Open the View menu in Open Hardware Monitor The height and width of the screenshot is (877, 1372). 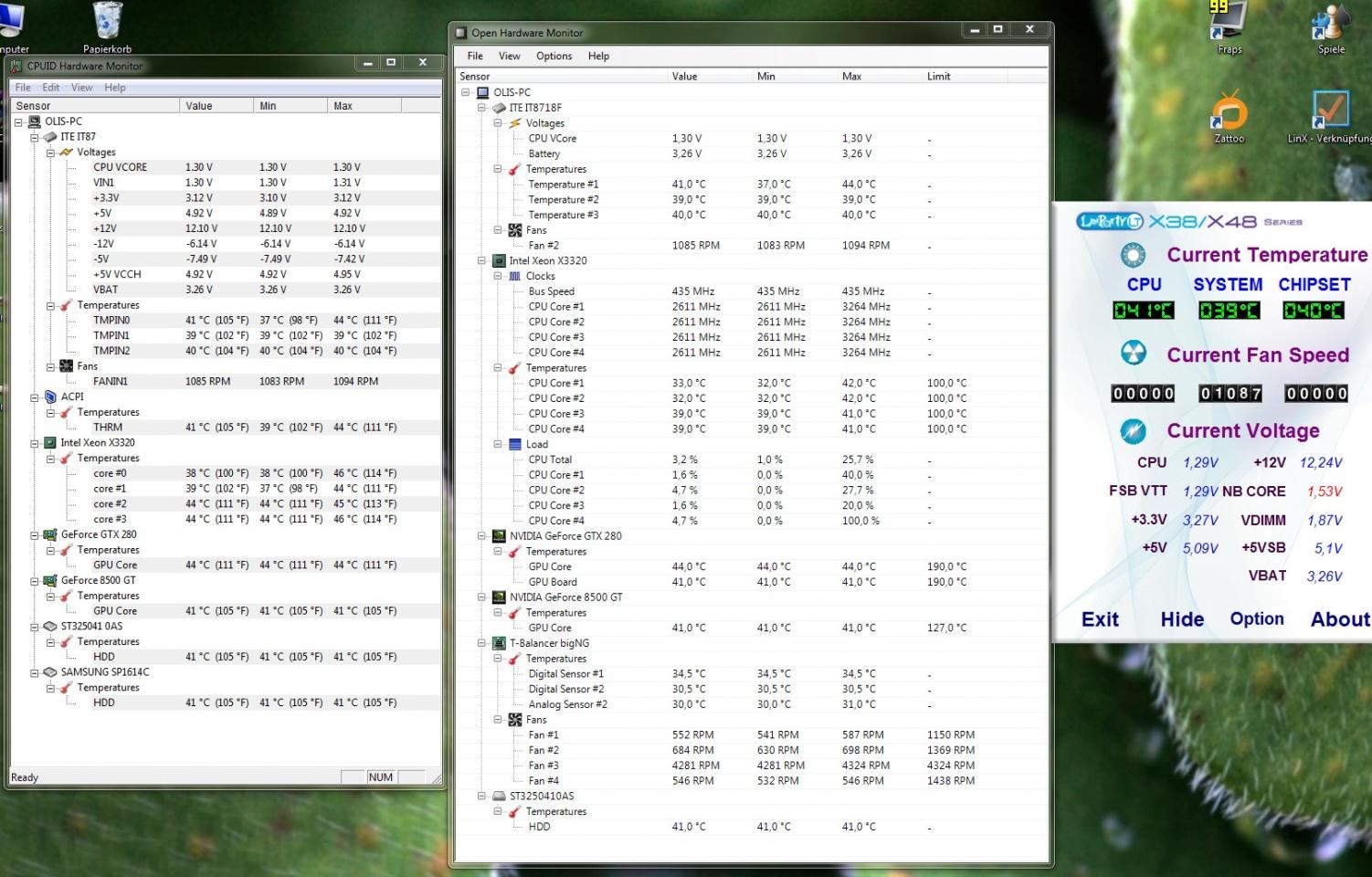coord(509,56)
